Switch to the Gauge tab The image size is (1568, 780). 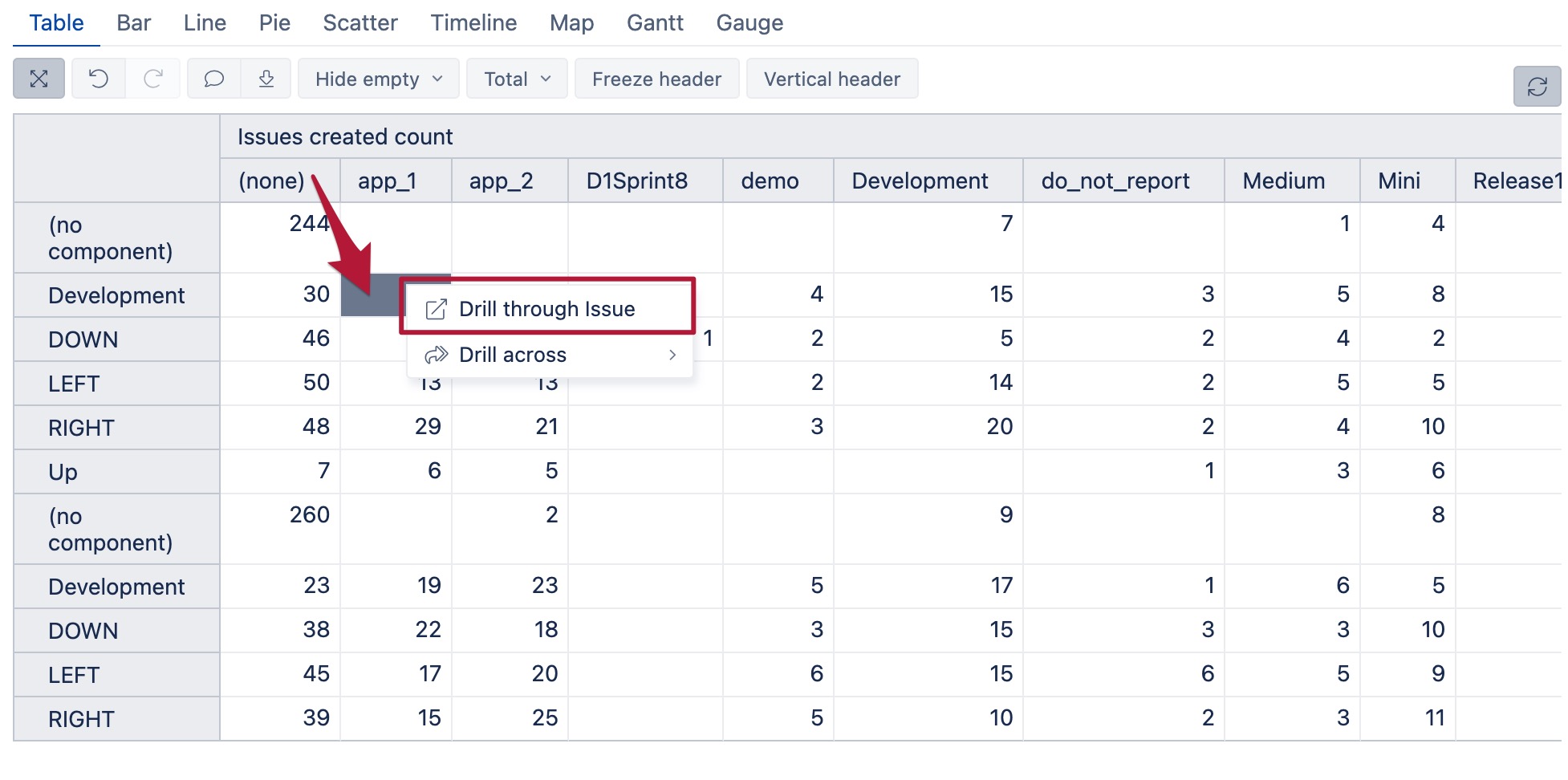tap(749, 23)
